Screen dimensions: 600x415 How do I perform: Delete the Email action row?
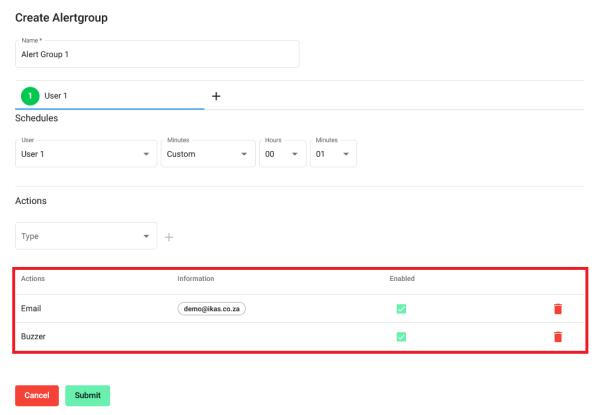point(558,309)
